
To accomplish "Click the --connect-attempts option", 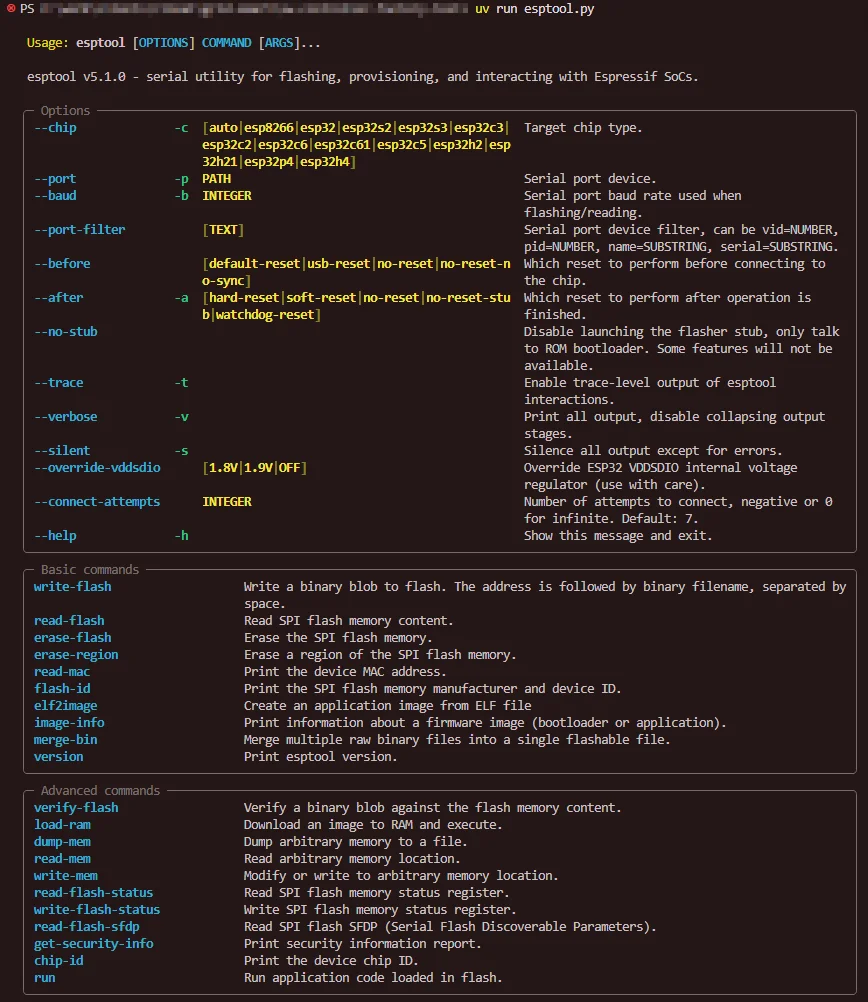I will (97, 502).
